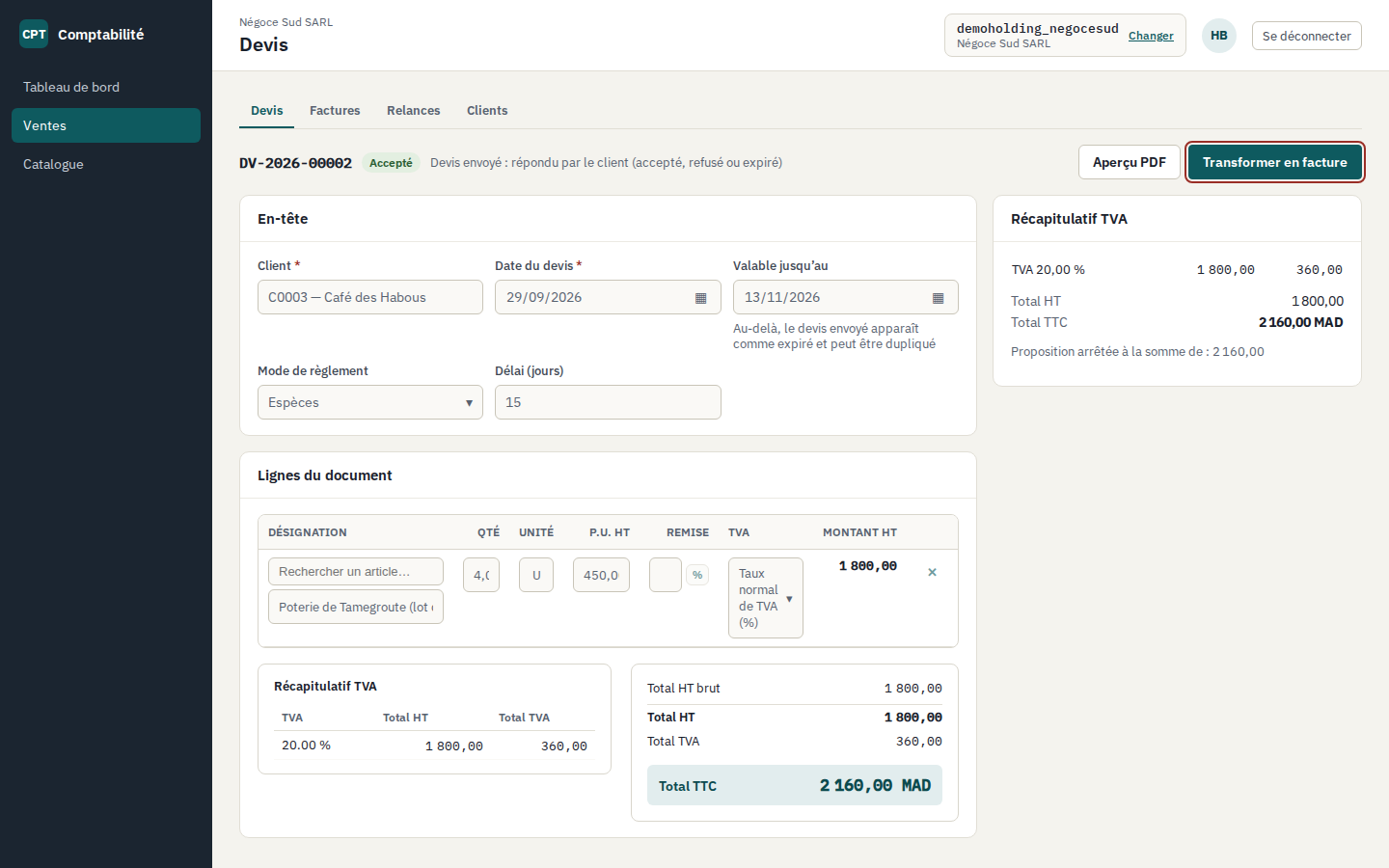The height and width of the screenshot is (868, 1389).
Task: Click the Total HT brut row
Action: coord(795,689)
